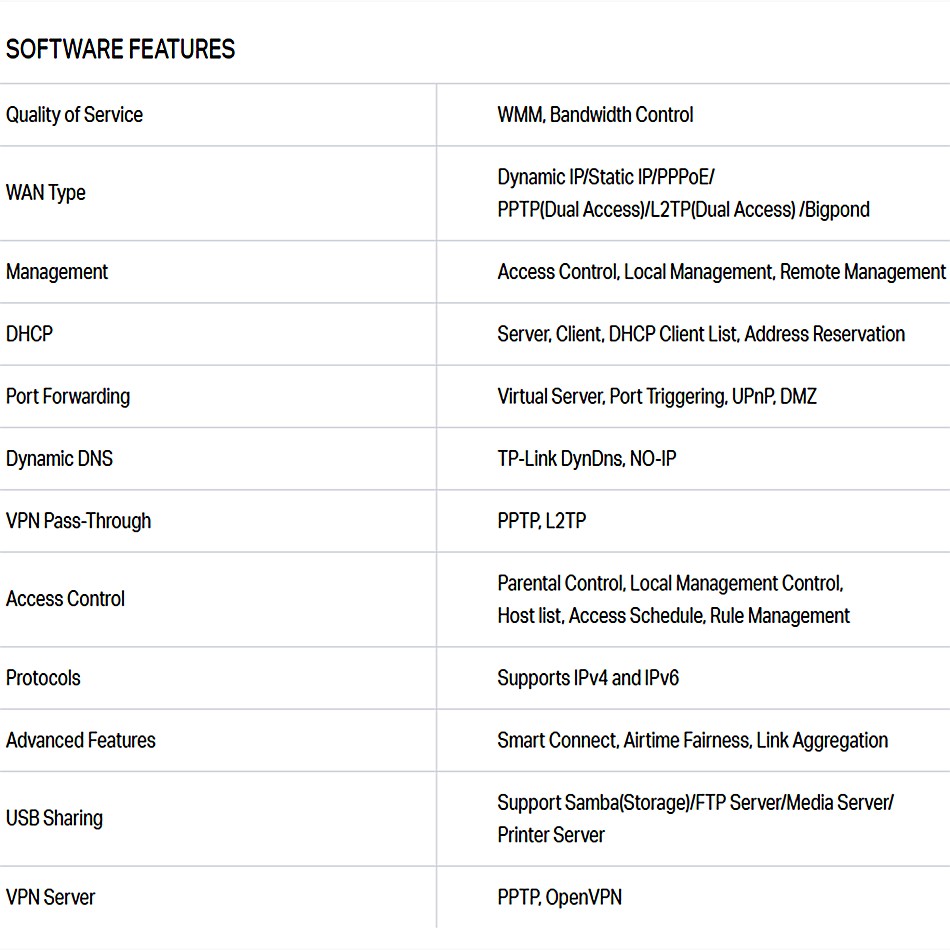Viewport: 950px width, 950px height.
Task: Select the VPN Pass-Through label
Action: pyautogui.click(x=78, y=521)
